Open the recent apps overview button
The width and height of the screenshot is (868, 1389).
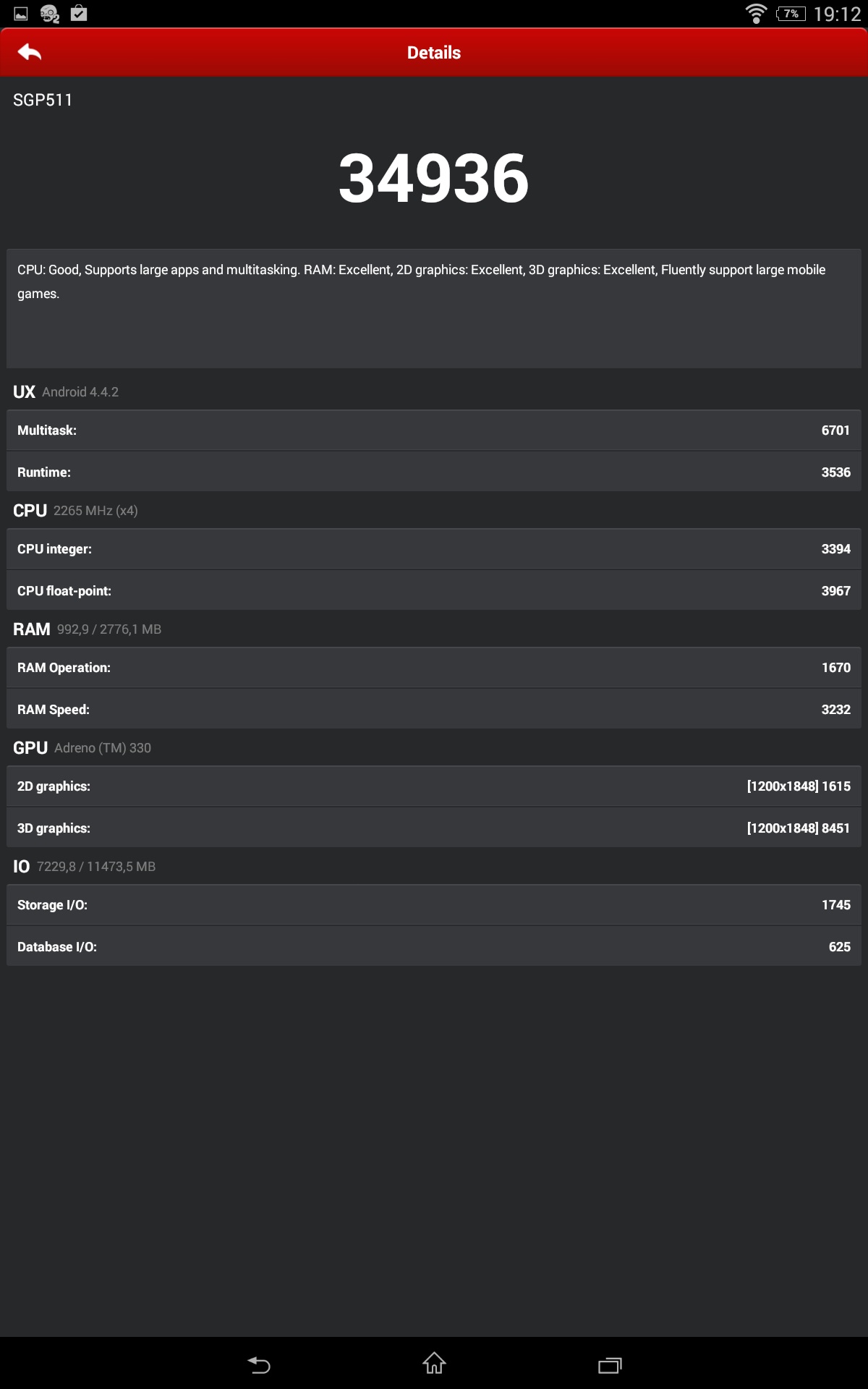(610, 1364)
